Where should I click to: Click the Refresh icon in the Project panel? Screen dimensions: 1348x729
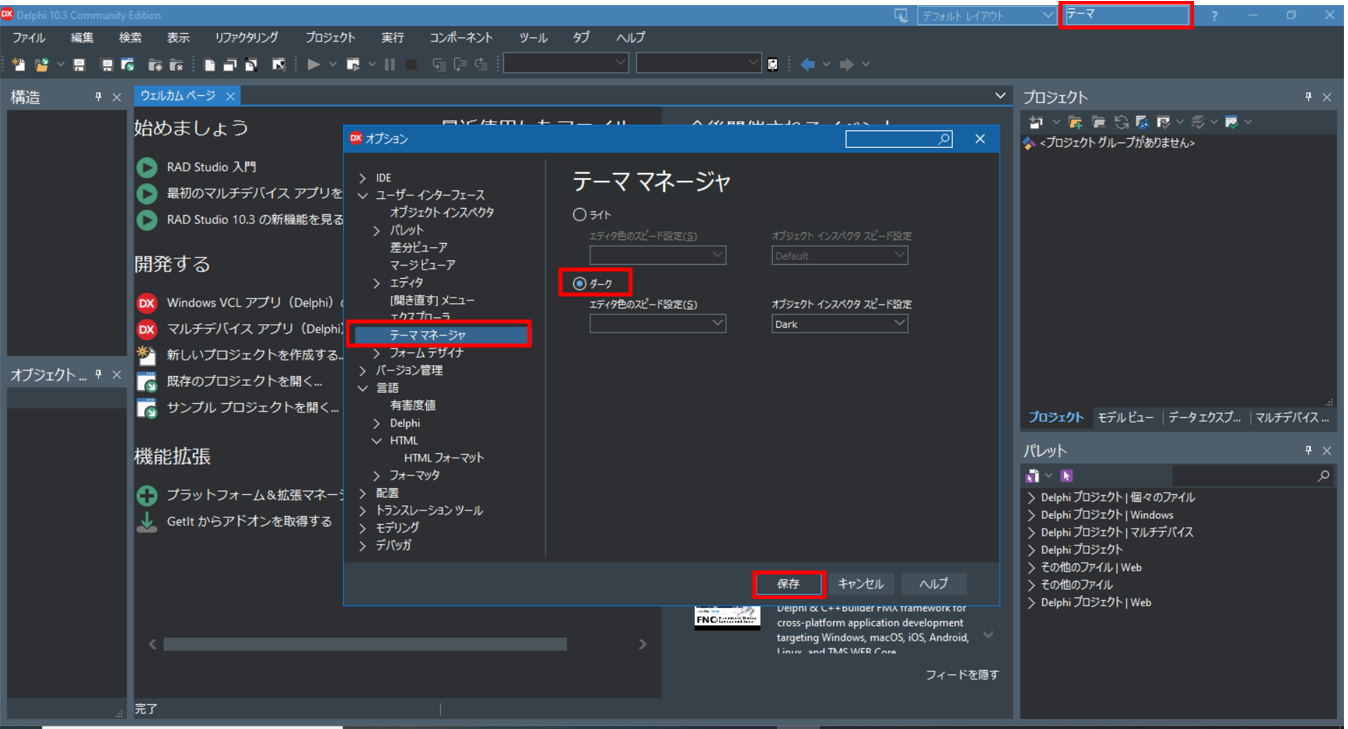tap(1122, 120)
